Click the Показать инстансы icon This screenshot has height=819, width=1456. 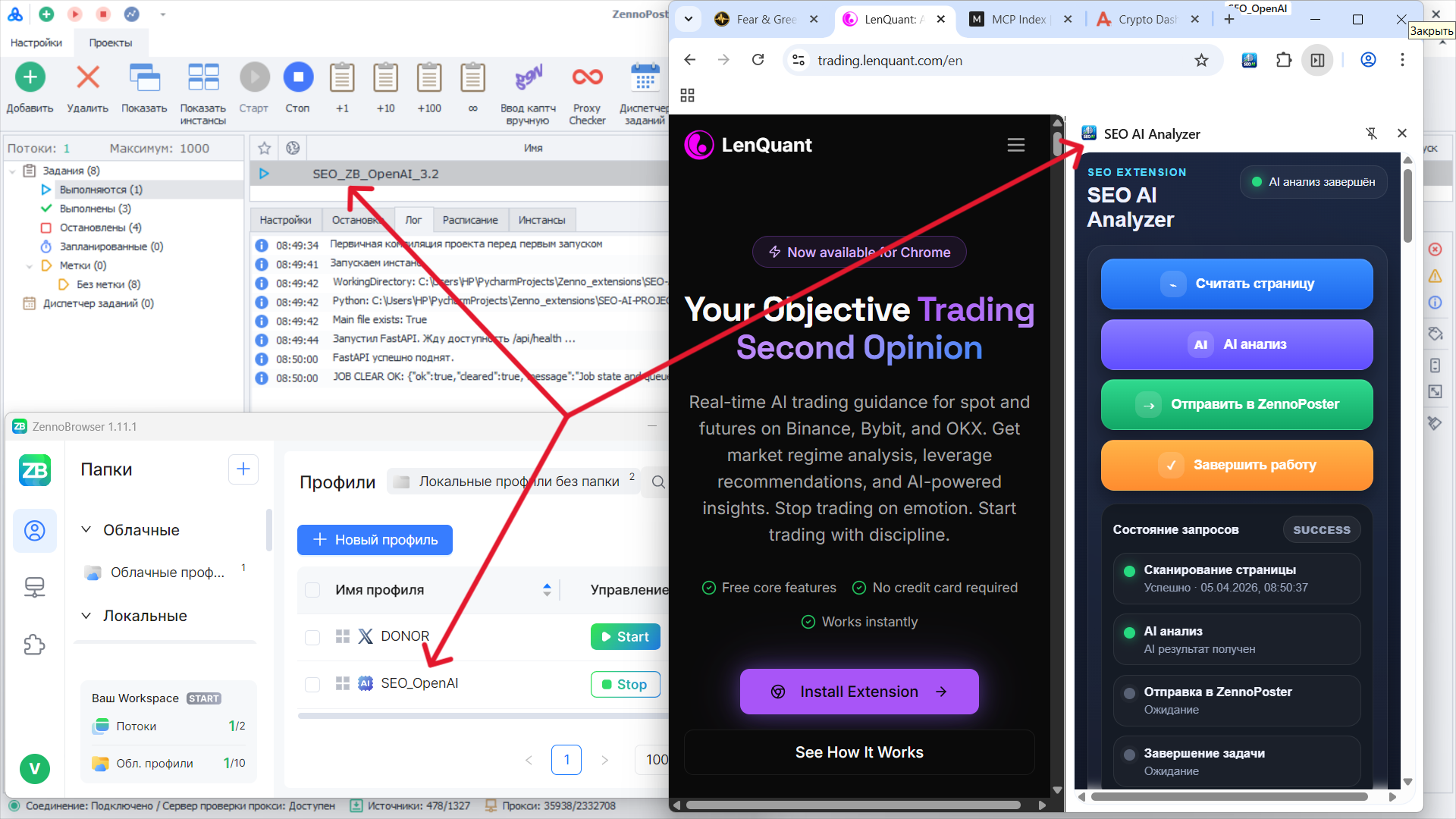click(203, 78)
